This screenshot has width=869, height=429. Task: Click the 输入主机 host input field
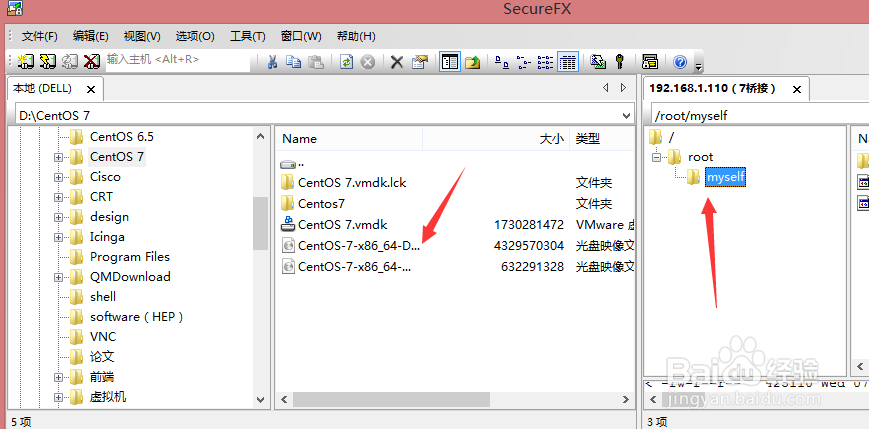click(178, 61)
